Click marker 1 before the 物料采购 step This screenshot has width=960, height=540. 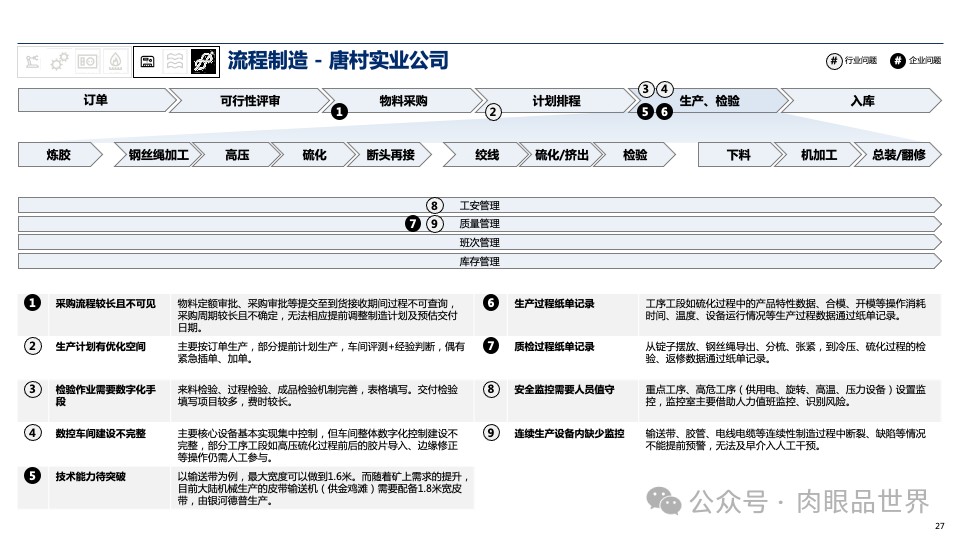(x=339, y=111)
